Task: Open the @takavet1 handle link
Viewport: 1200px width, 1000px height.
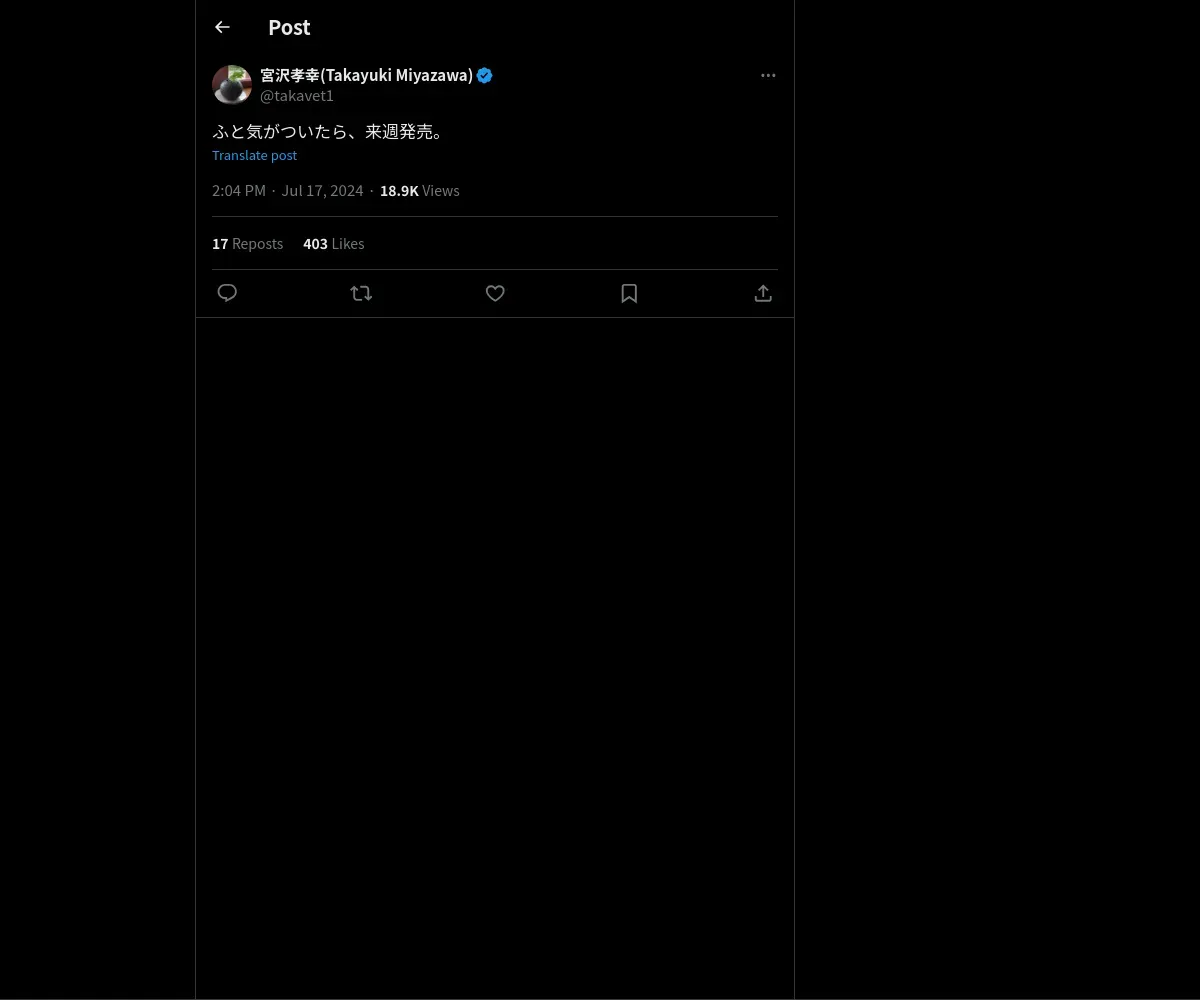Action: click(297, 96)
